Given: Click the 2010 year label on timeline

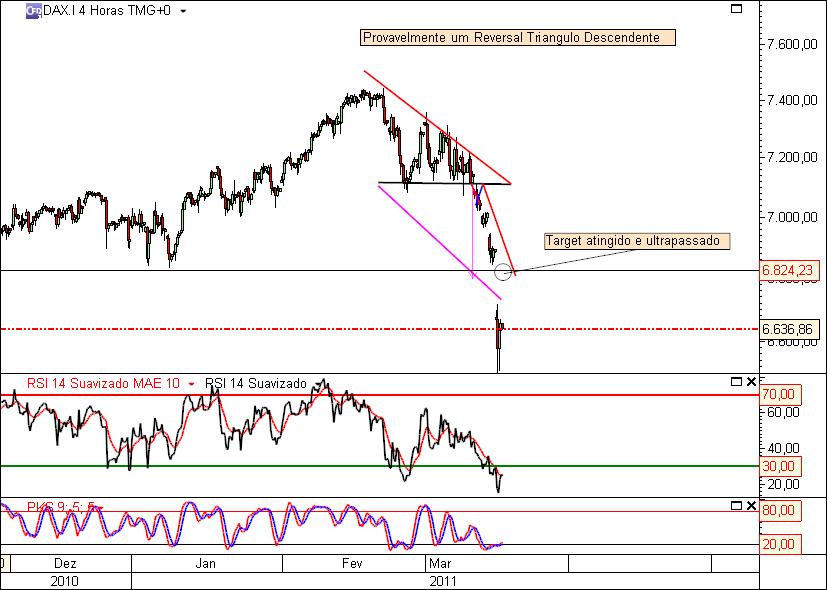Looking at the screenshot, I should click(64, 582).
